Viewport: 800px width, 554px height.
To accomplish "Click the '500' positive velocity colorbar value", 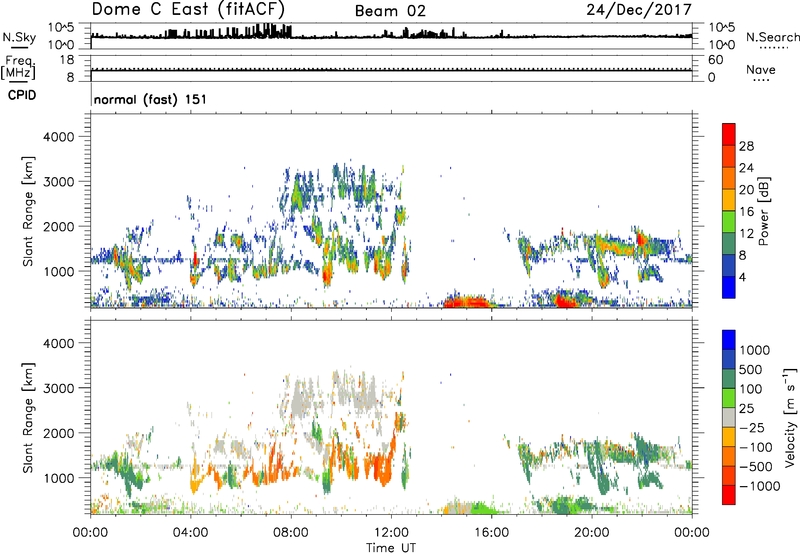I will coord(751,370).
